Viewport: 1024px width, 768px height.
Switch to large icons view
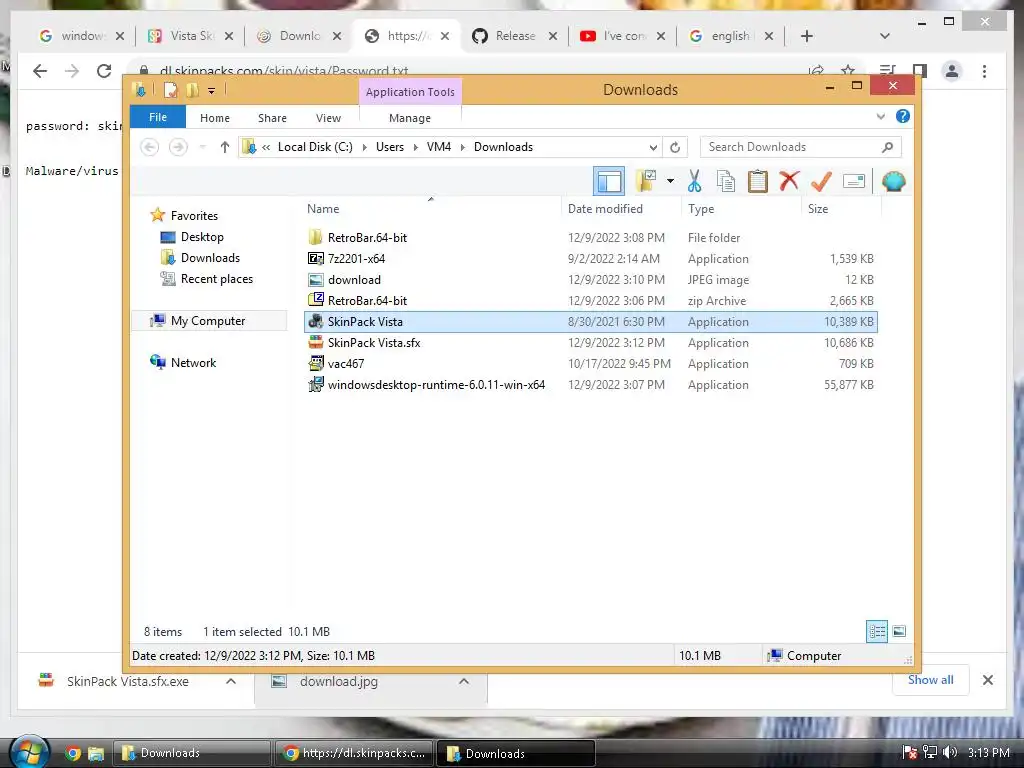click(x=899, y=631)
